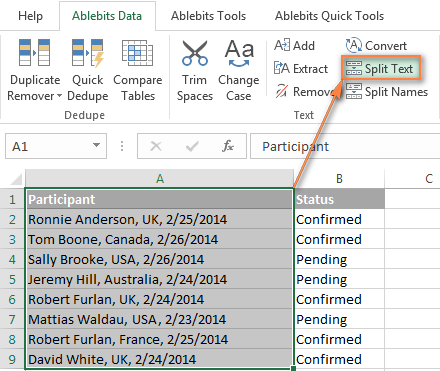Select cell with Mattias Waldau, USA
Viewport: 440px width, 371px height.
(x=159, y=319)
